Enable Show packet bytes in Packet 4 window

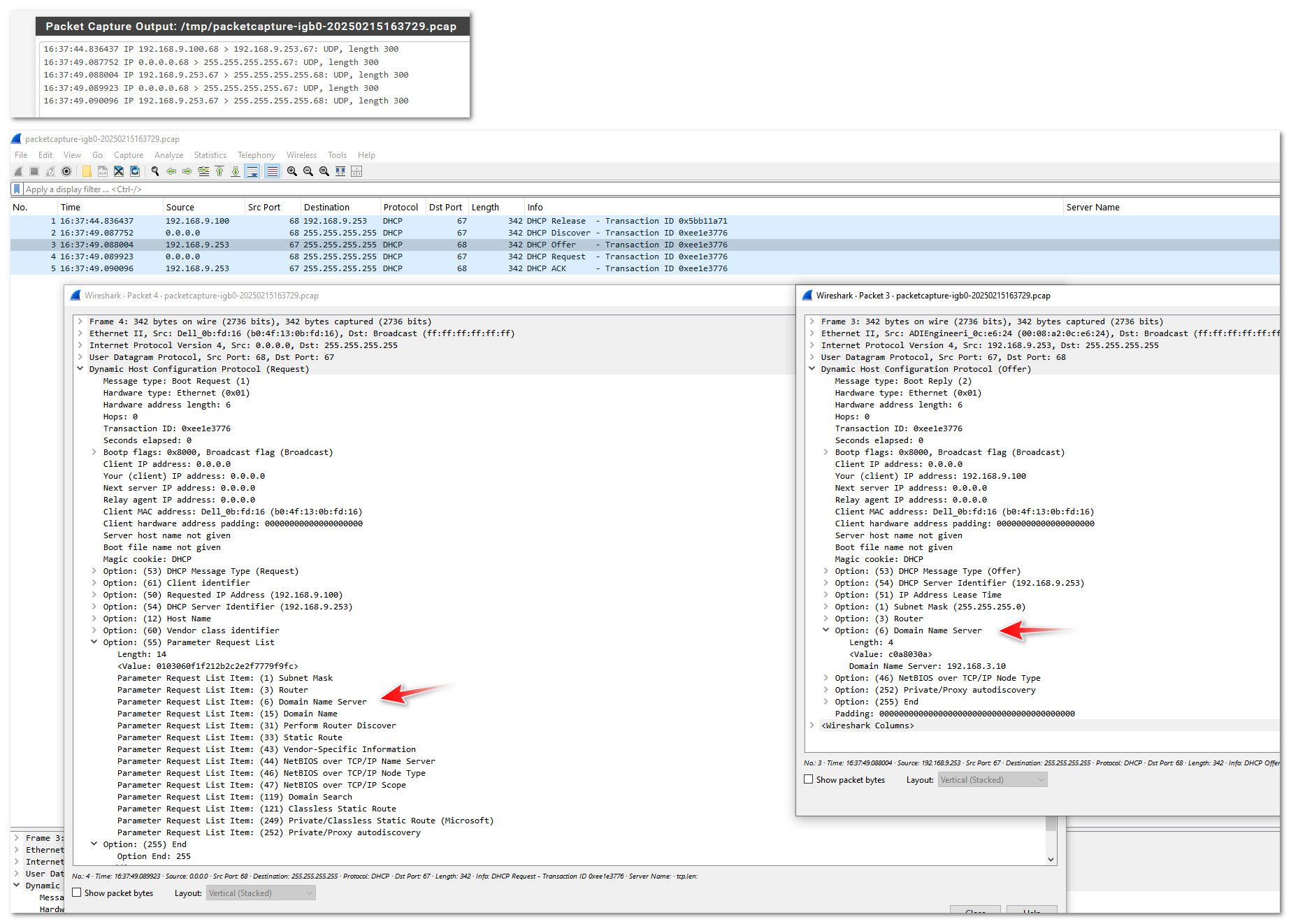(x=77, y=893)
